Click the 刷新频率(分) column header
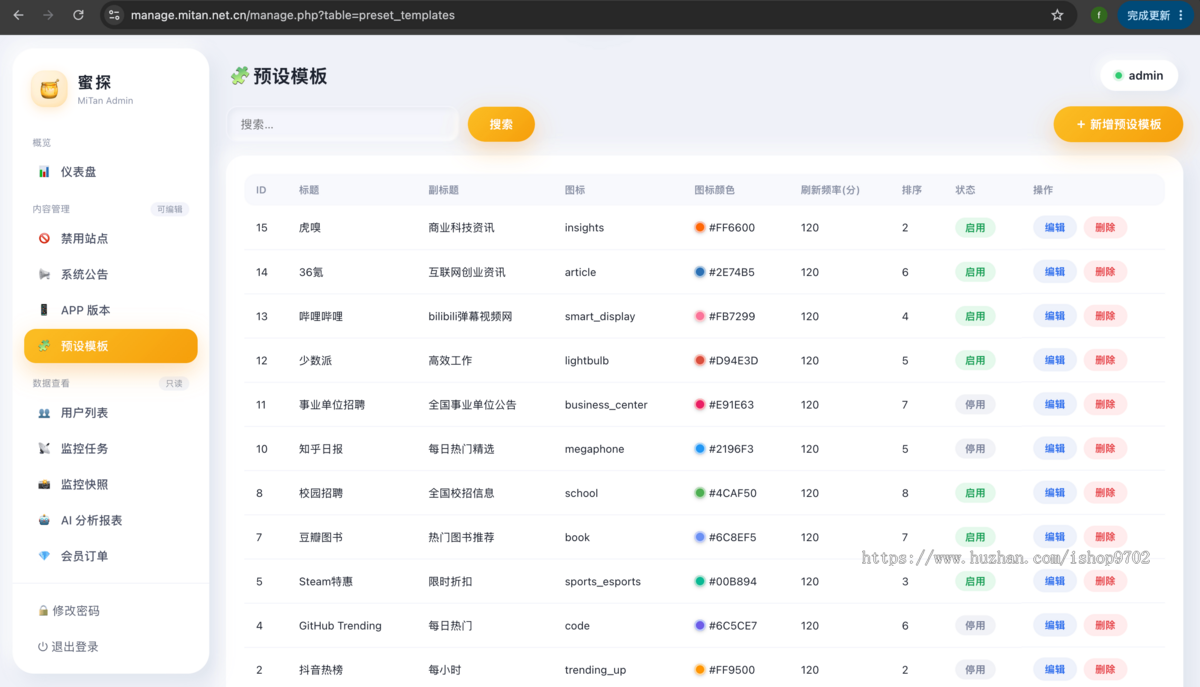 (830, 190)
